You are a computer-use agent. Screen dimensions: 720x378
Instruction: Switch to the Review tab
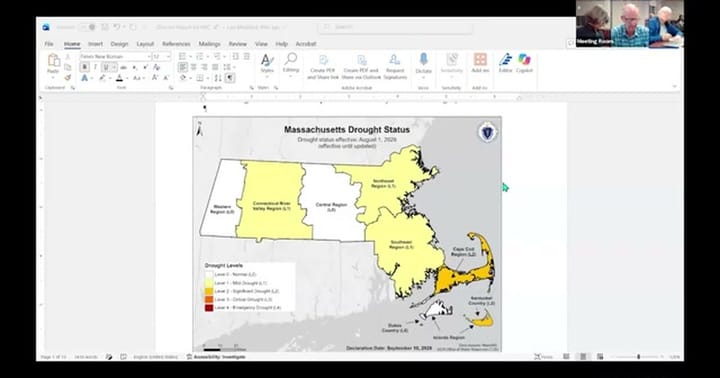pos(237,44)
